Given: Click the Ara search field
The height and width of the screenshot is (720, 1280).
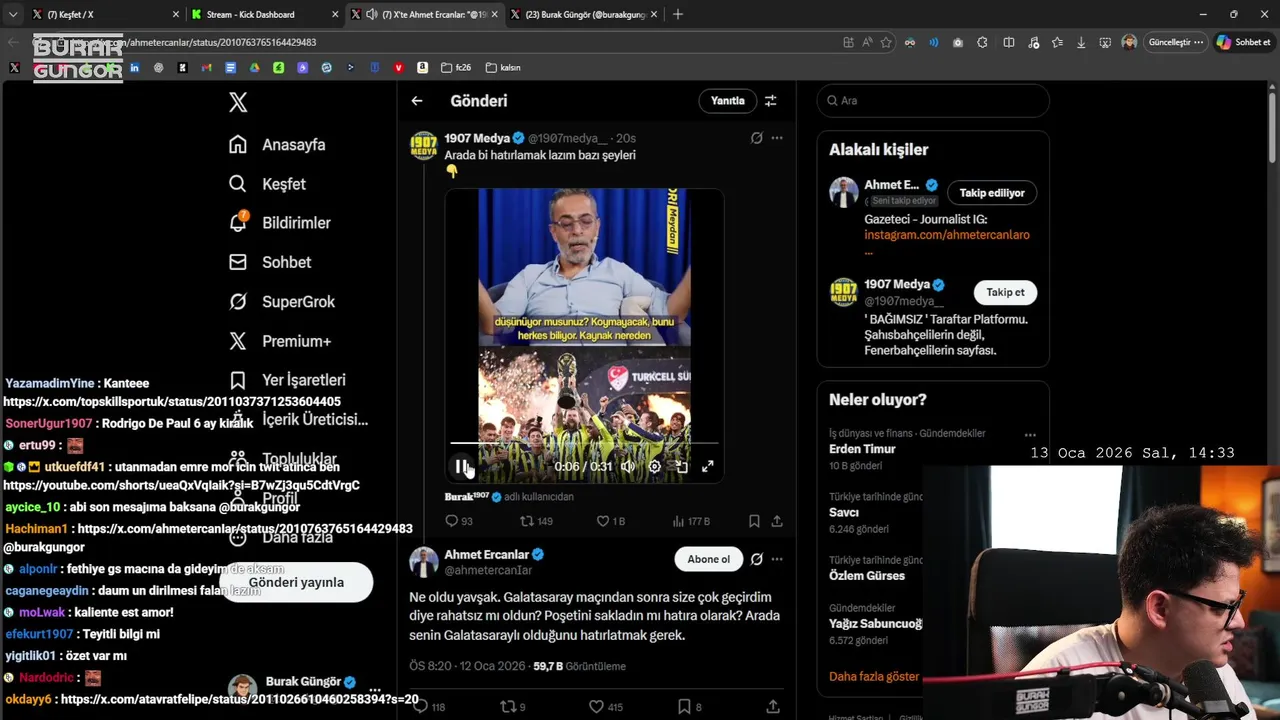Looking at the screenshot, I should pos(933,100).
